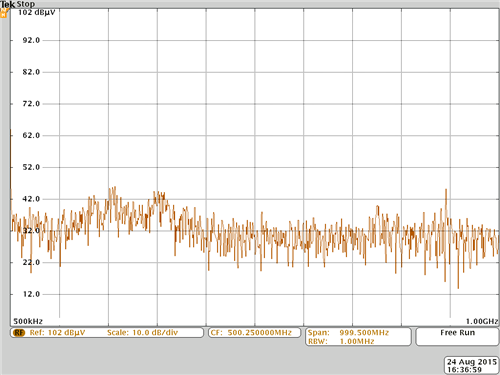
Task: Select the Scale: 10.0 dB/div readout
Action: [142, 333]
